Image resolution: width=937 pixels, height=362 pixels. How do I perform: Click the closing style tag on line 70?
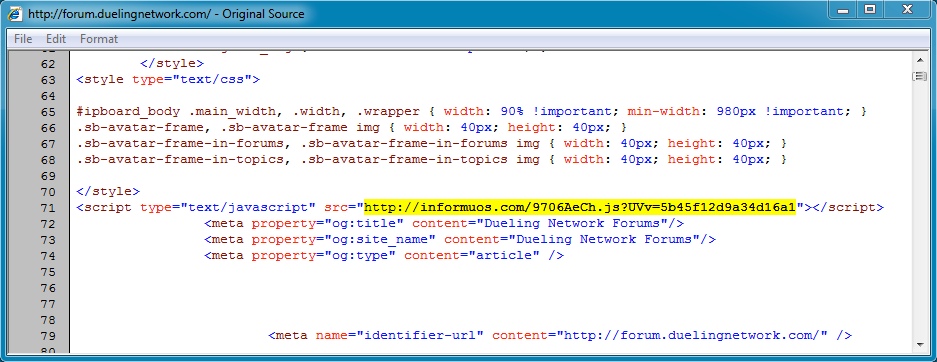(x=108, y=192)
